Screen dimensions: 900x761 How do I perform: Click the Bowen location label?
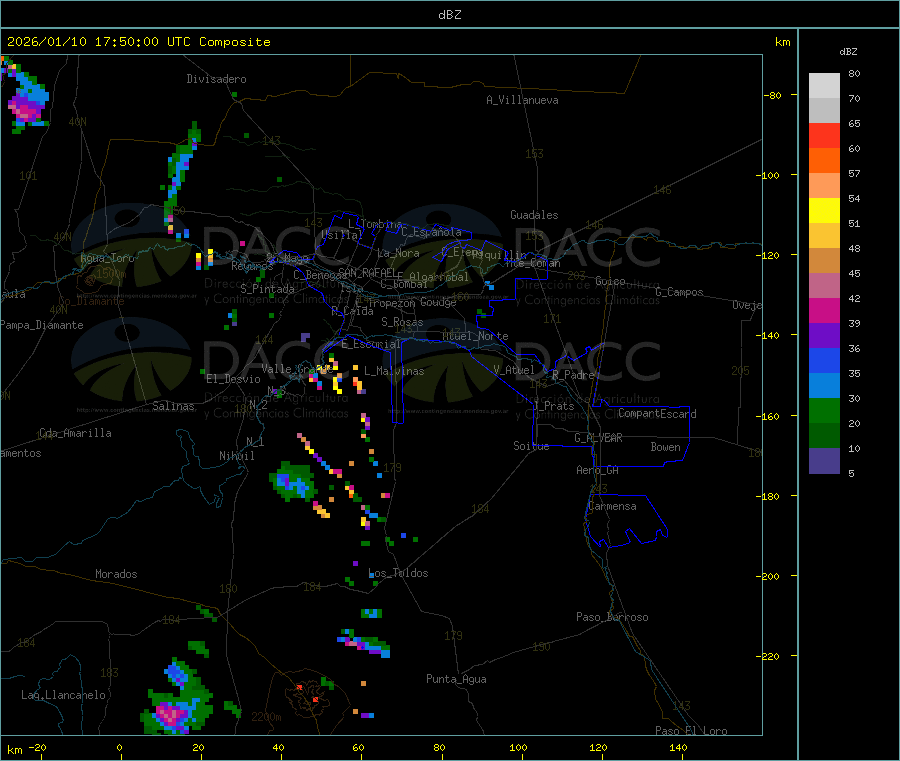(666, 447)
